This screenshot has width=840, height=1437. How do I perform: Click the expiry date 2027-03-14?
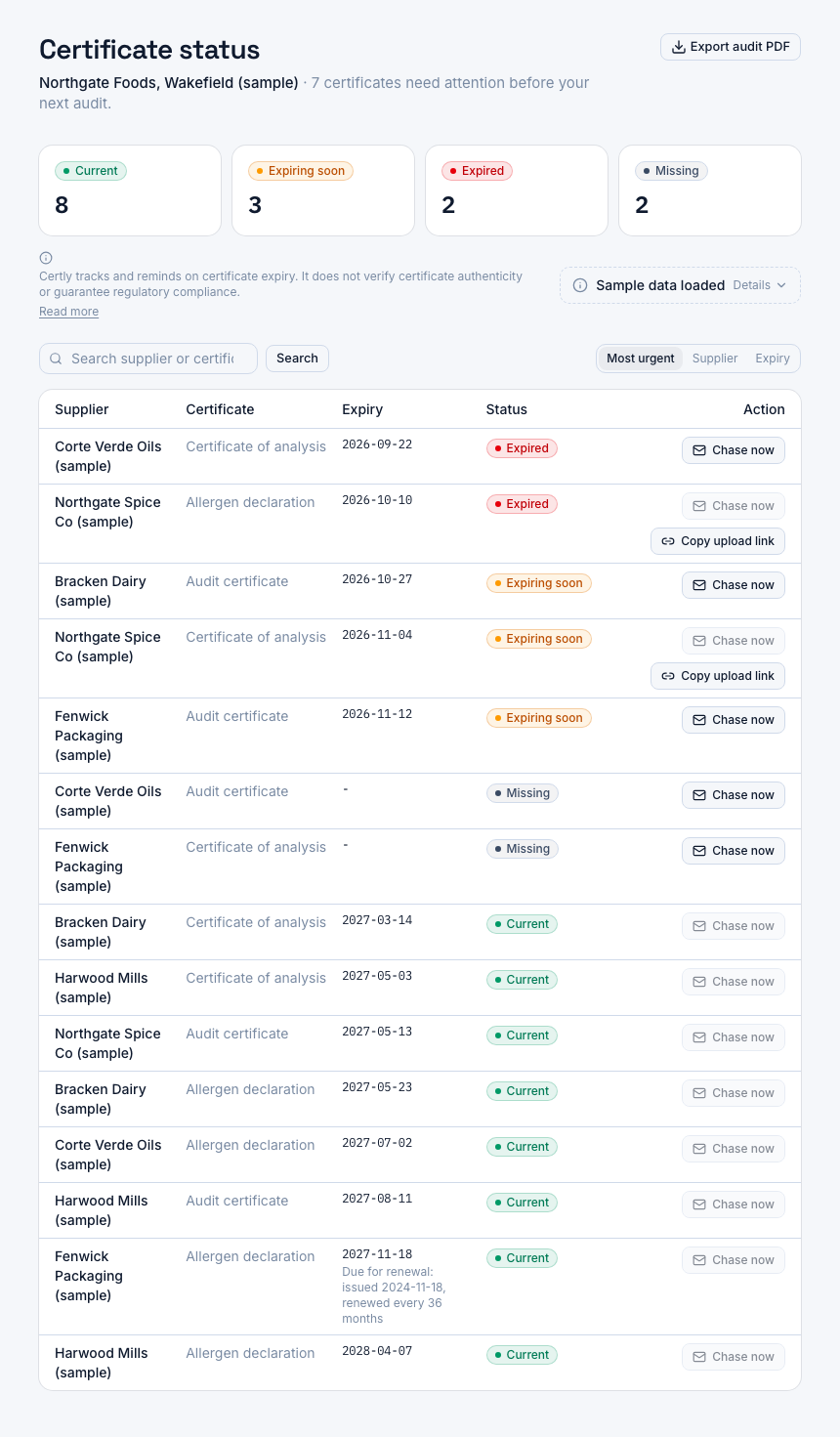click(377, 920)
